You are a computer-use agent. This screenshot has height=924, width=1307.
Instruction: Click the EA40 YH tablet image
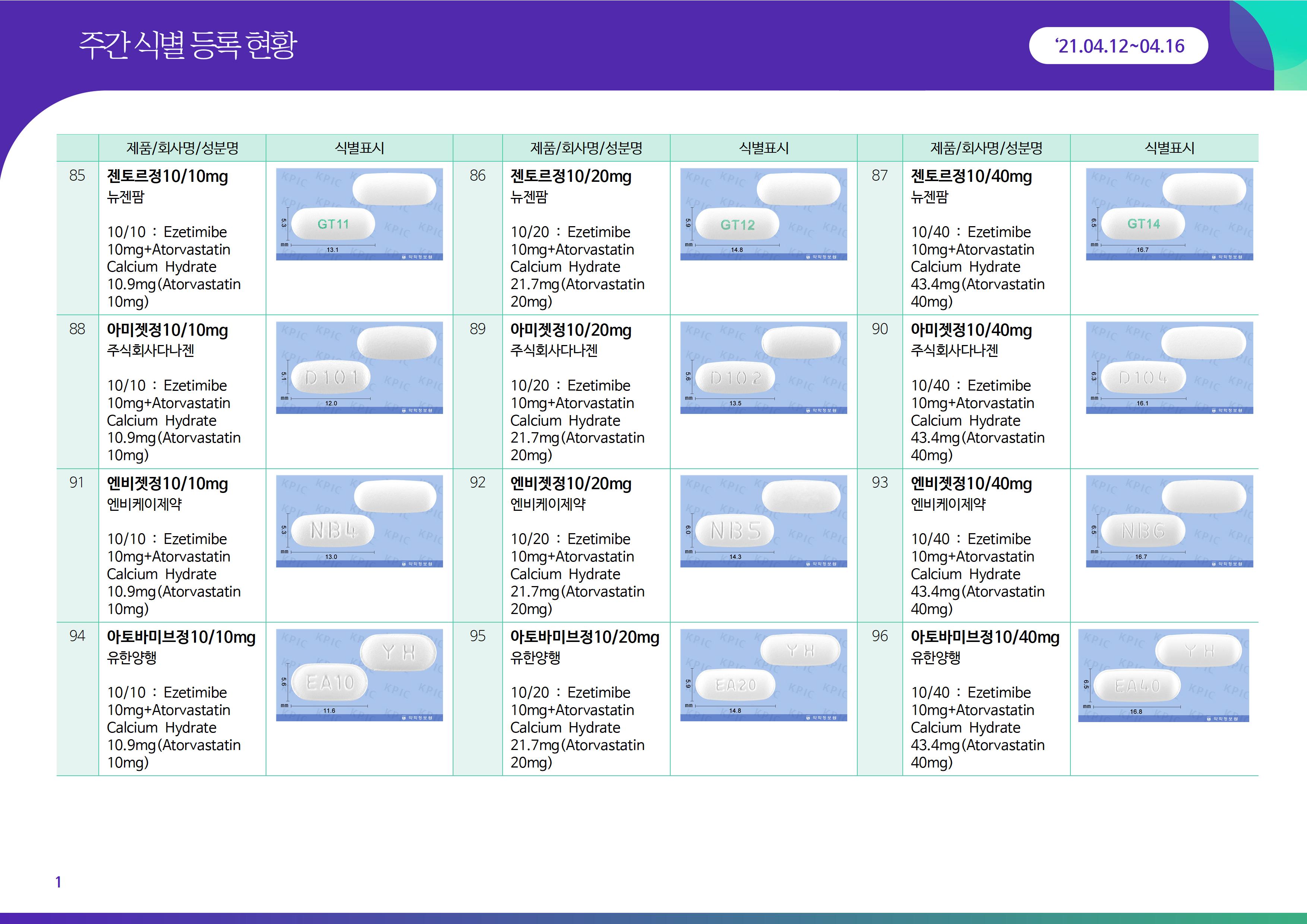(1164, 675)
